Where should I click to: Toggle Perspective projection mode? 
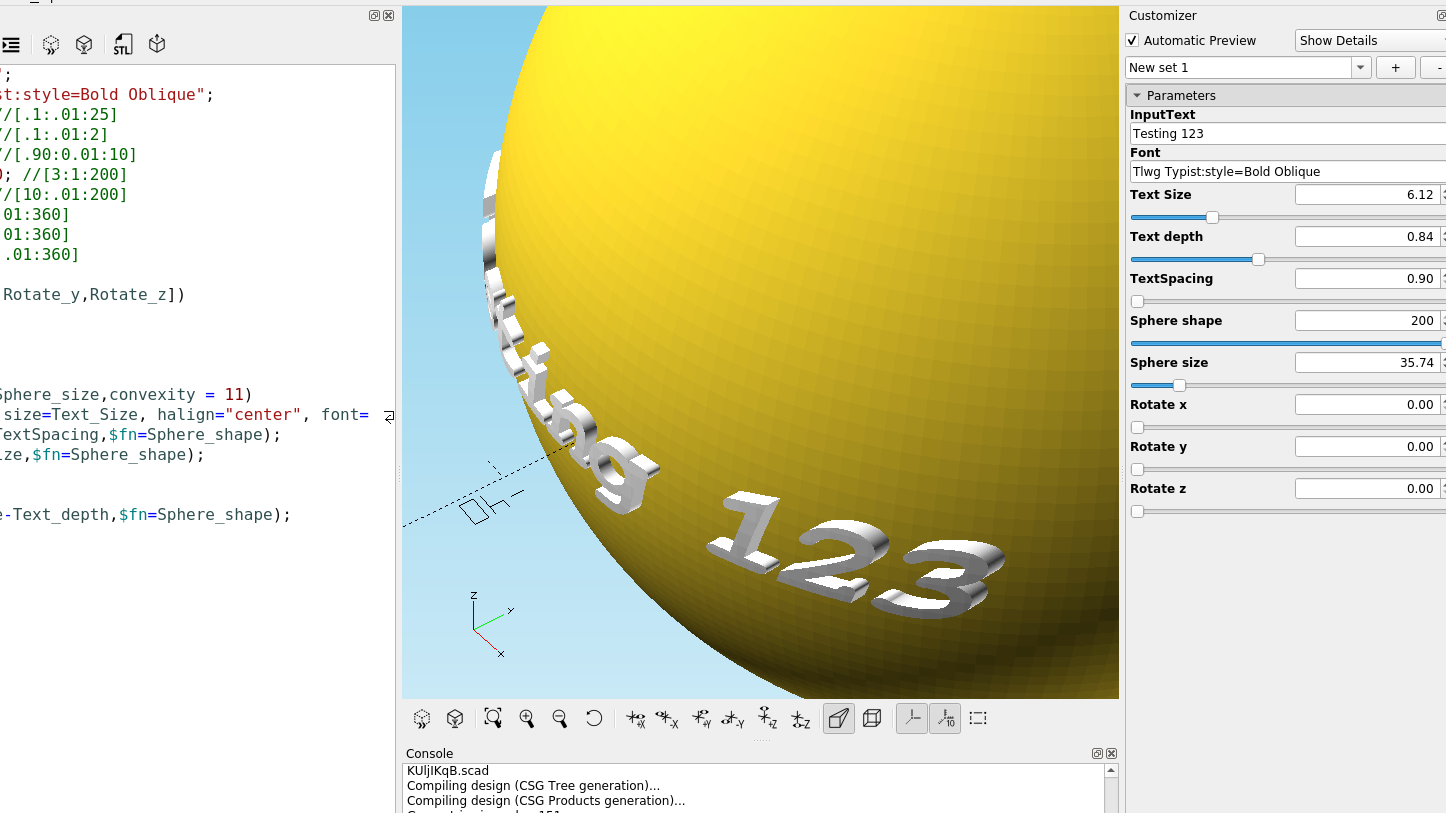pos(838,718)
